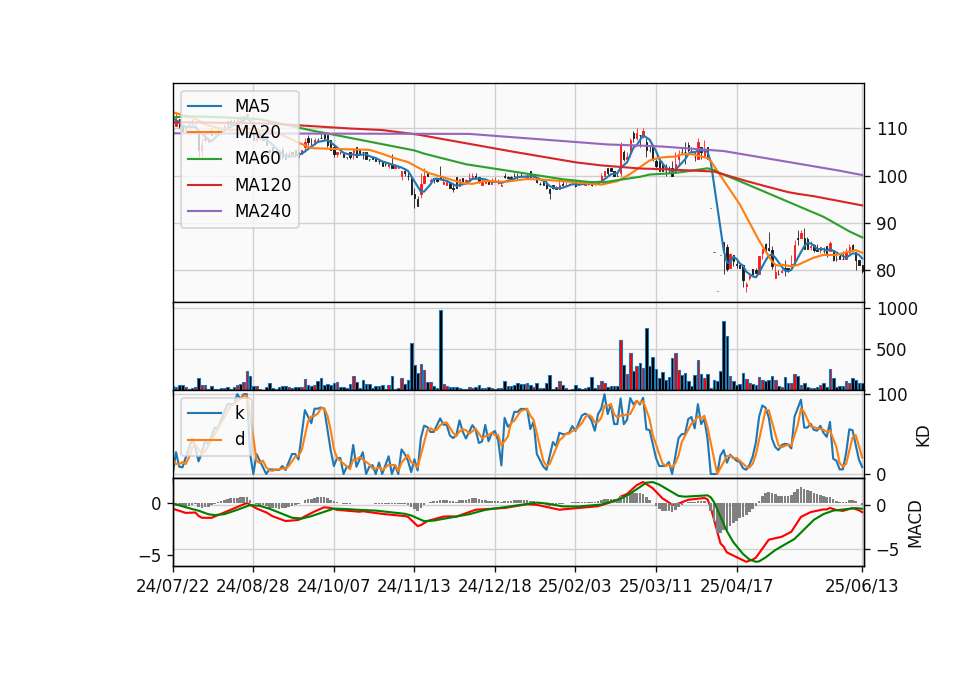The height and width of the screenshot is (690, 960).
Task: Click the 25/03/11 date axis label
Action: pos(656,586)
